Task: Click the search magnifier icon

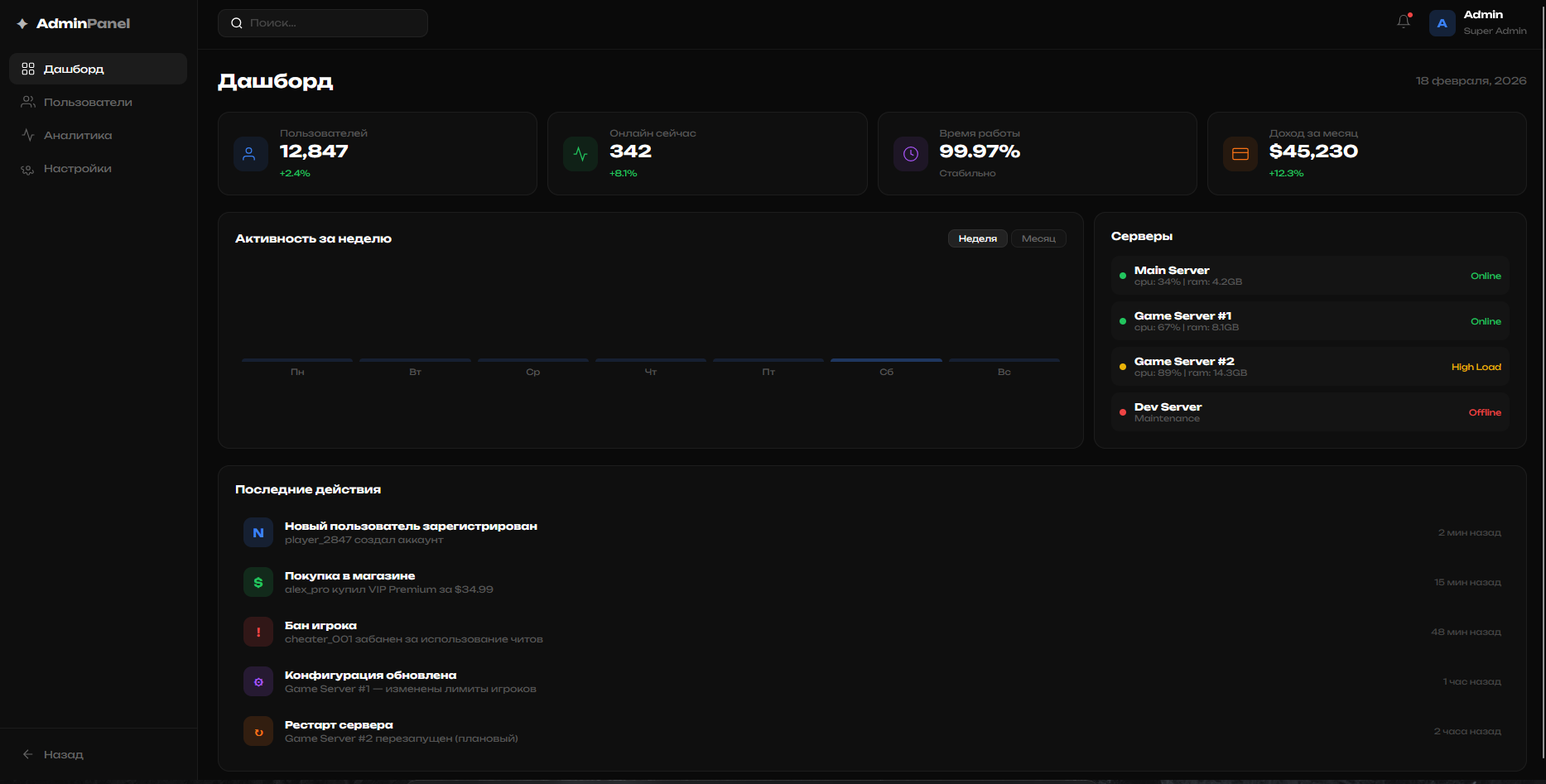Action: [237, 22]
